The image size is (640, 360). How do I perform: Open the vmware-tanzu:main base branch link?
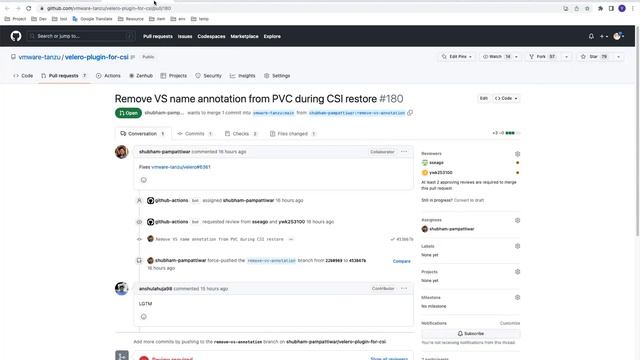[273, 113]
